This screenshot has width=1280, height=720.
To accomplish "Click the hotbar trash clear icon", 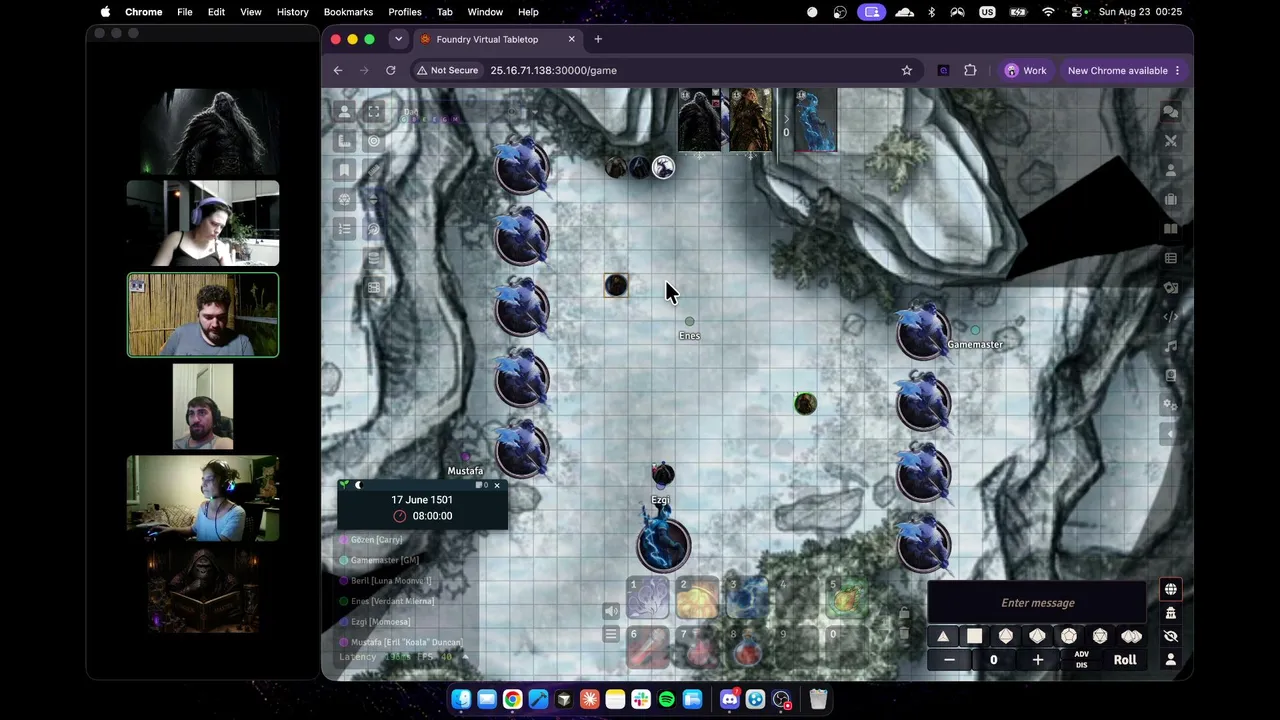I will coord(904,634).
